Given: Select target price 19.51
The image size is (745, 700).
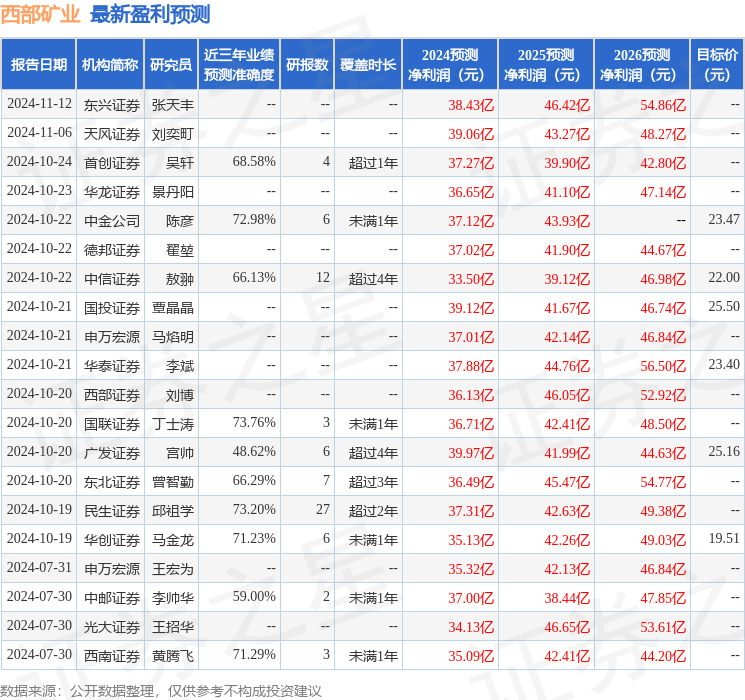Looking at the screenshot, I should [x=724, y=538].
